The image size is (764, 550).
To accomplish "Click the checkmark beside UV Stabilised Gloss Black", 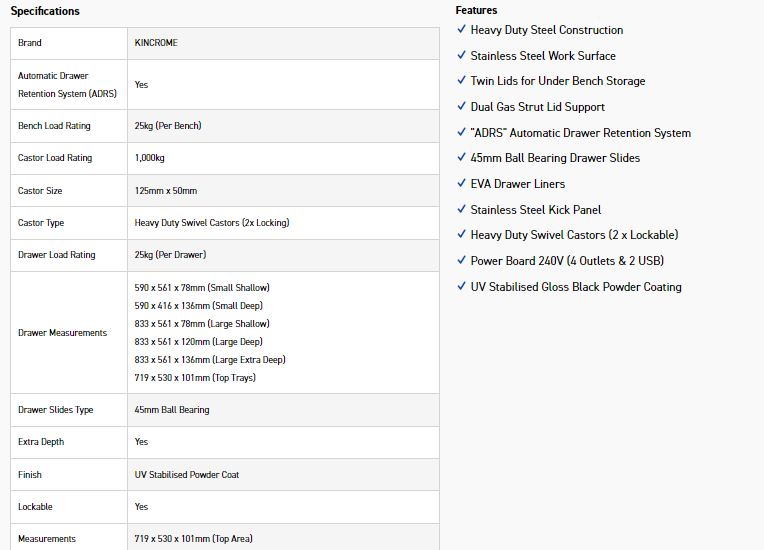I will click(461, 287).
